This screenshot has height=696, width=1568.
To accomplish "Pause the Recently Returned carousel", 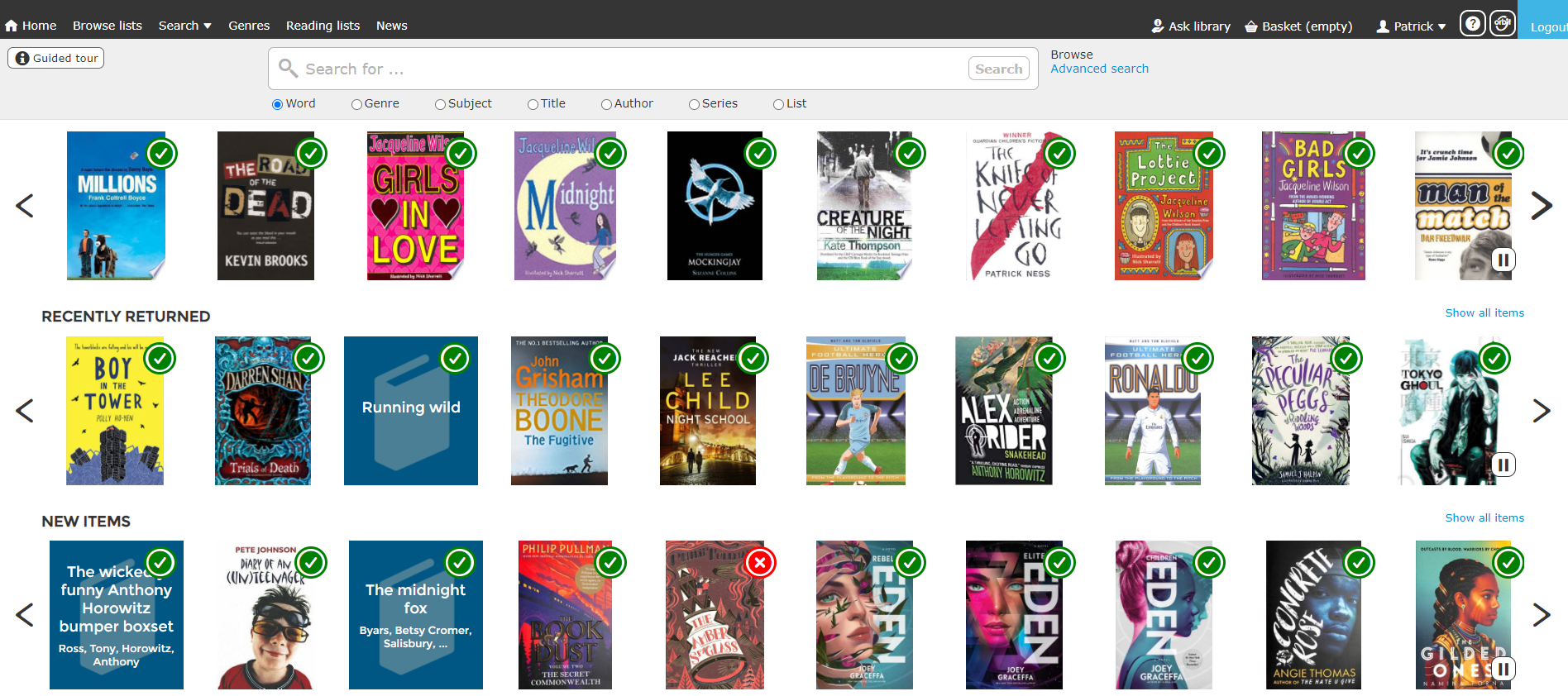I will pyautogui.click(x=1503, y=465).
